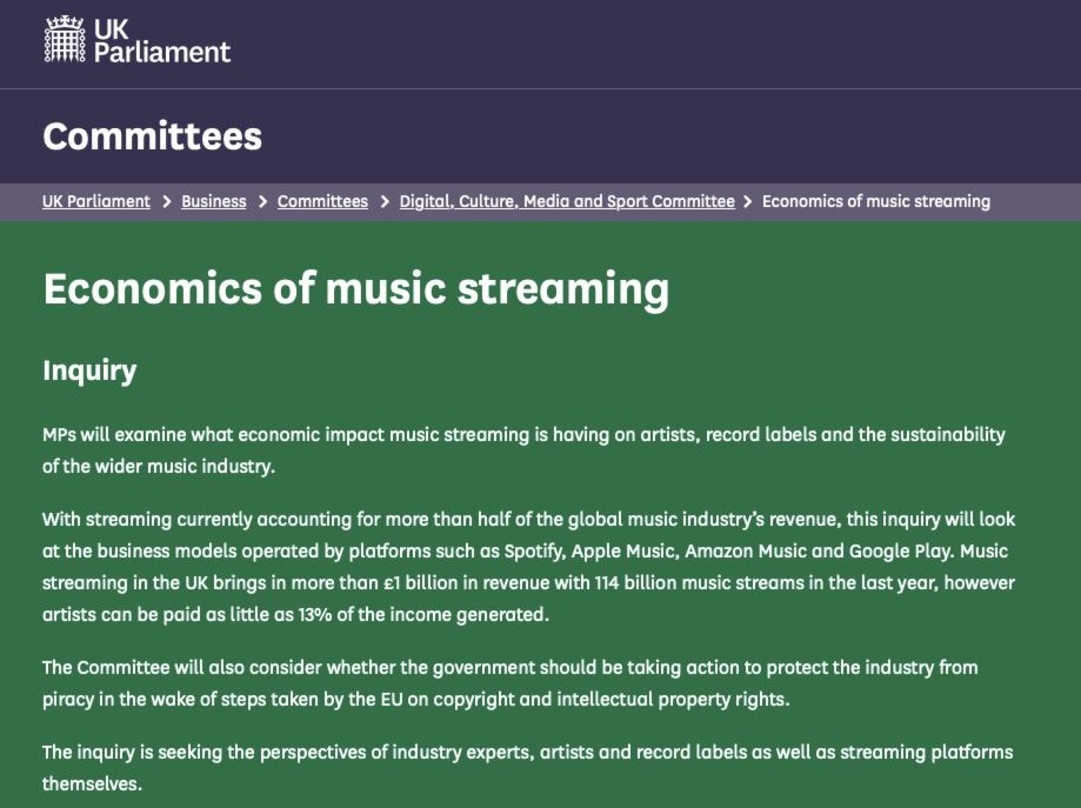Click the divider line below the UK Parliament logo
Image resolution: width=1081 pixels, height=808 pixels.
pyautogui.click(x=540, y=89)
